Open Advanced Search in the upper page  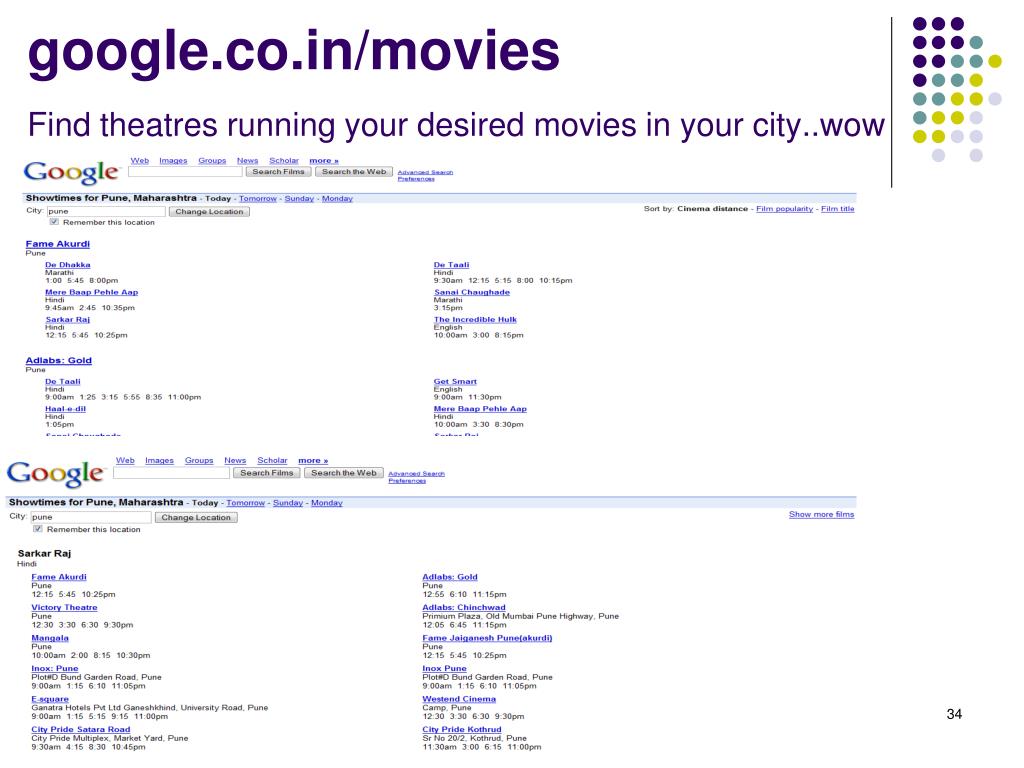[x=425, y=172]
